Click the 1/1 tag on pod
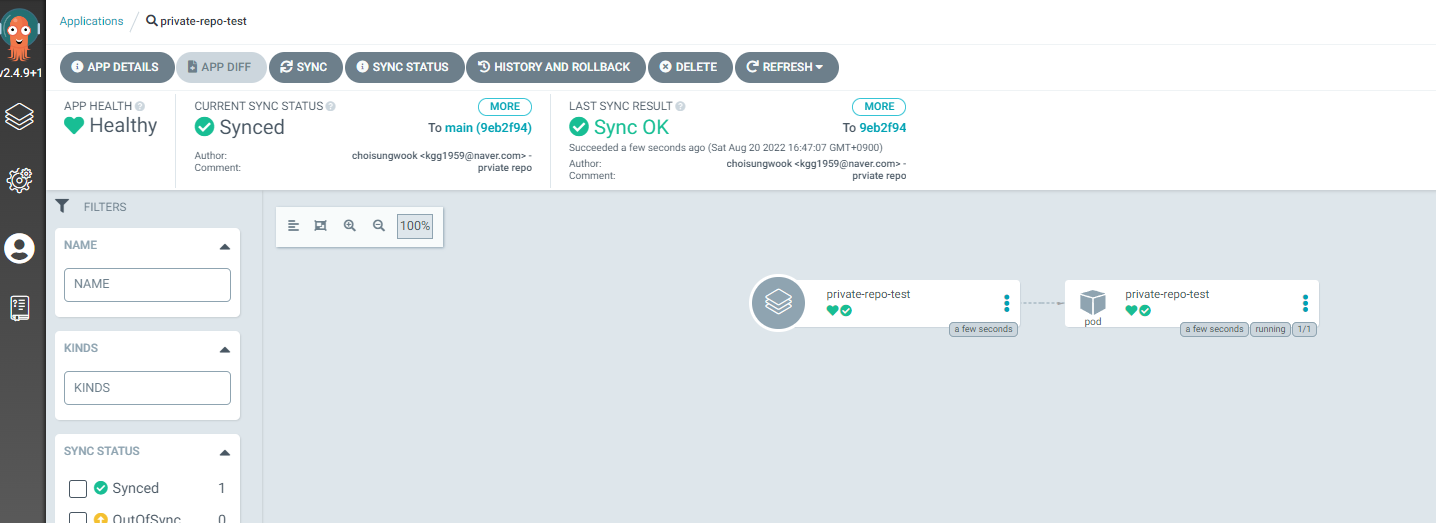1436x523 pixels. click(1304, 329)
